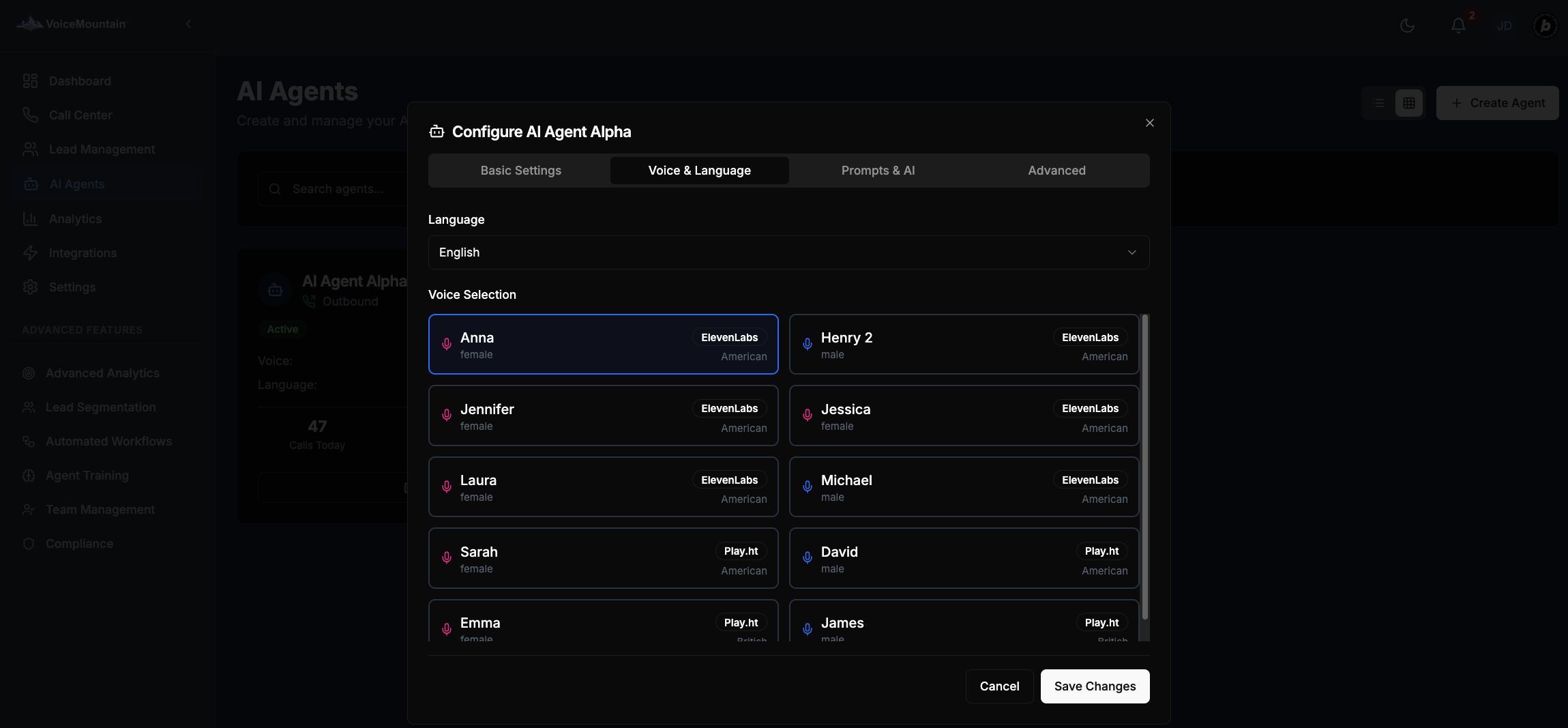Pick the Michael voice option
Viewport: 1568px width, 728px height.
point(964,486)
